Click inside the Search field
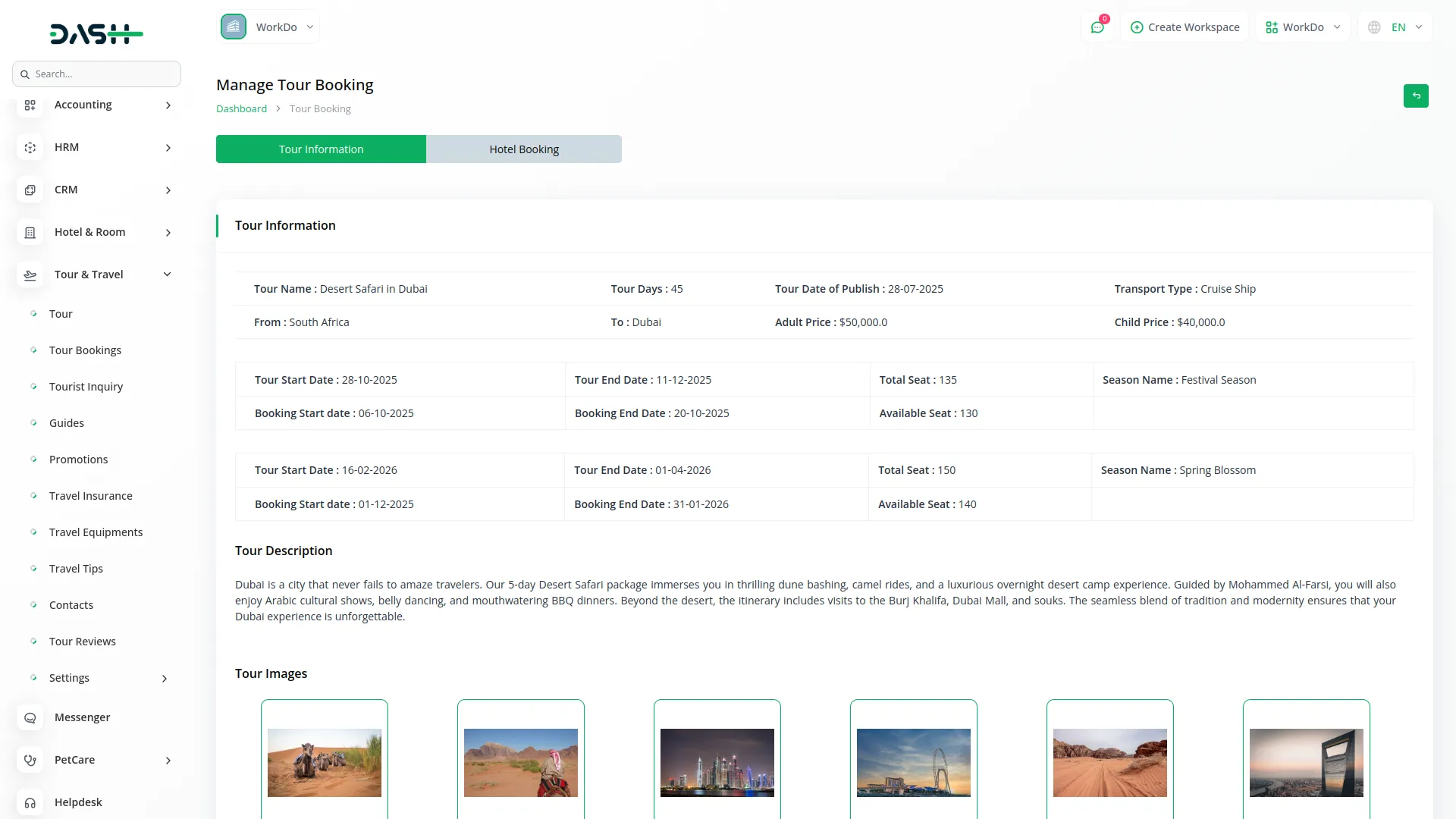1456x819 pixels. point(96,74)
